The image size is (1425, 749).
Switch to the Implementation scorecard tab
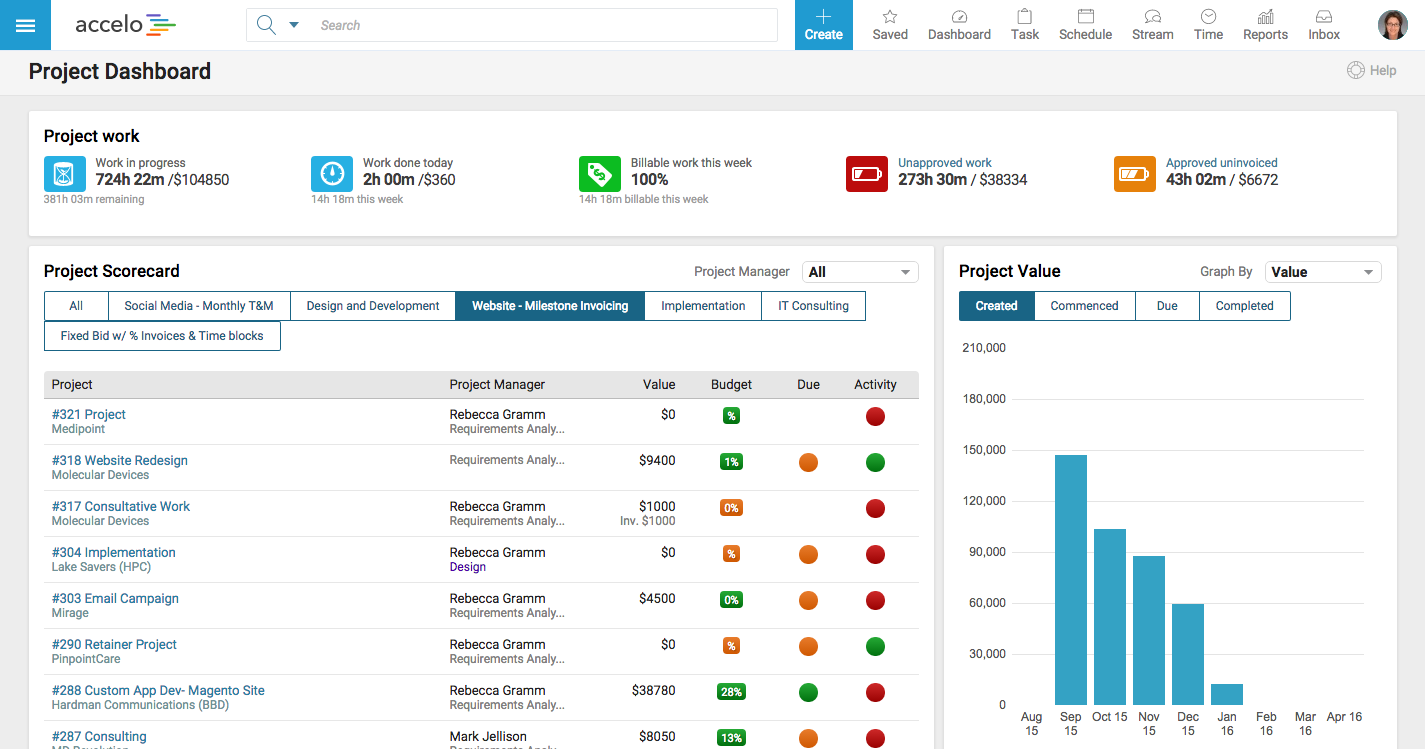tap(703, 306)
